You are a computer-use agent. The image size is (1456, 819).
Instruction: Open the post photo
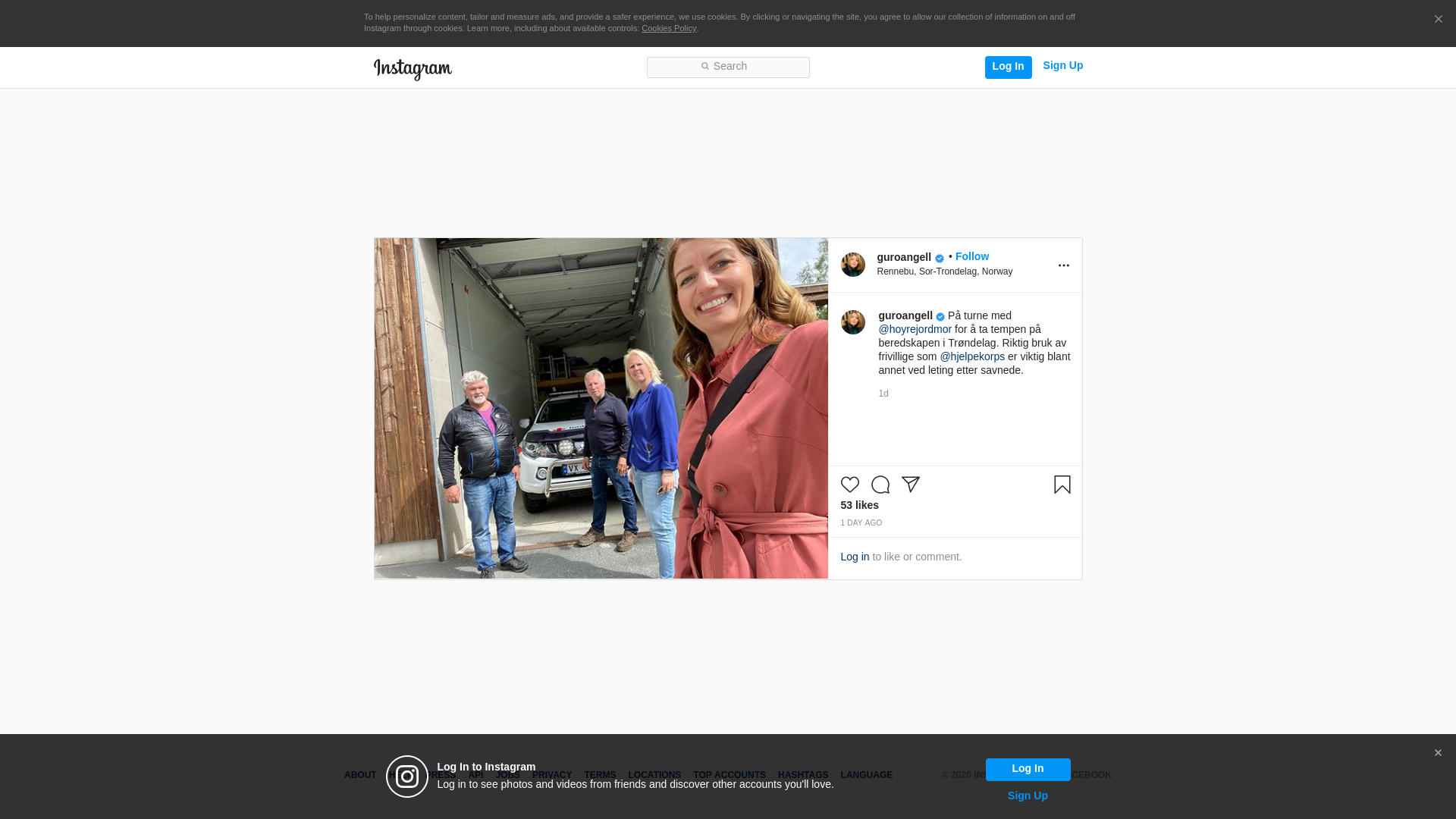pos(601,409)
